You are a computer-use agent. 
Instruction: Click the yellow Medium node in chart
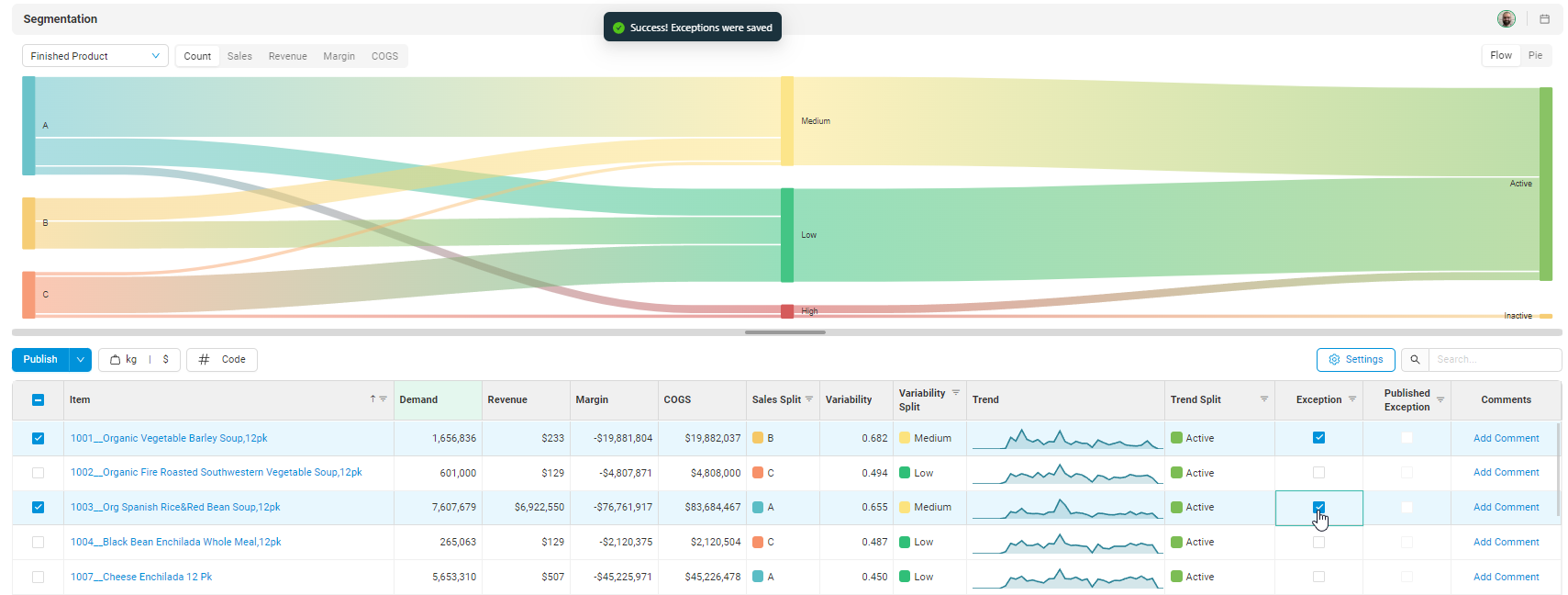click(787, 121)
